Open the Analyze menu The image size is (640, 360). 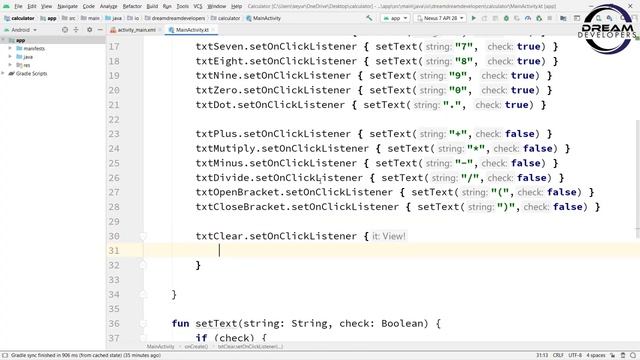coord(109,6)
